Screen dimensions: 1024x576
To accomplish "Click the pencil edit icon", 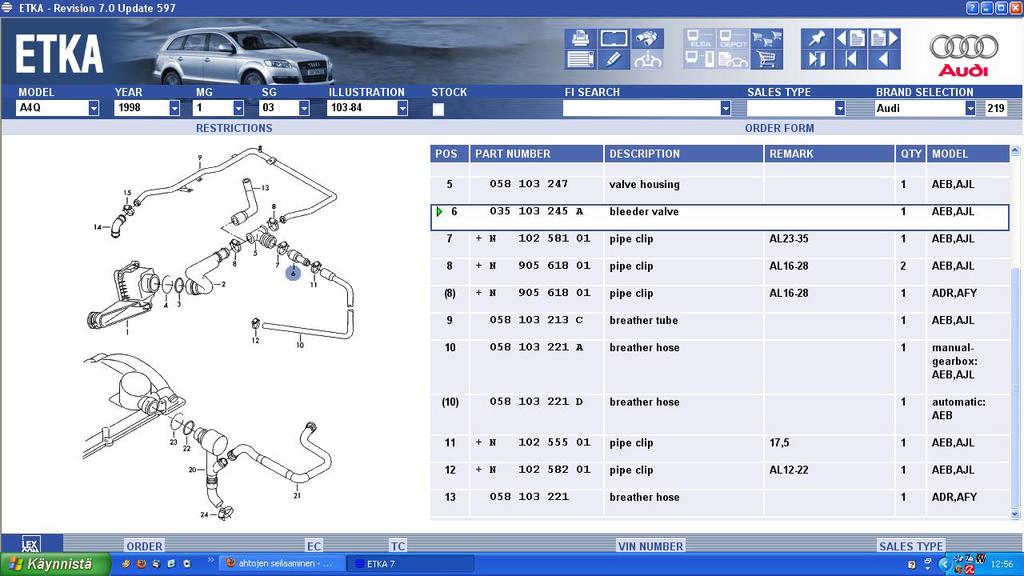I will 614,60.
